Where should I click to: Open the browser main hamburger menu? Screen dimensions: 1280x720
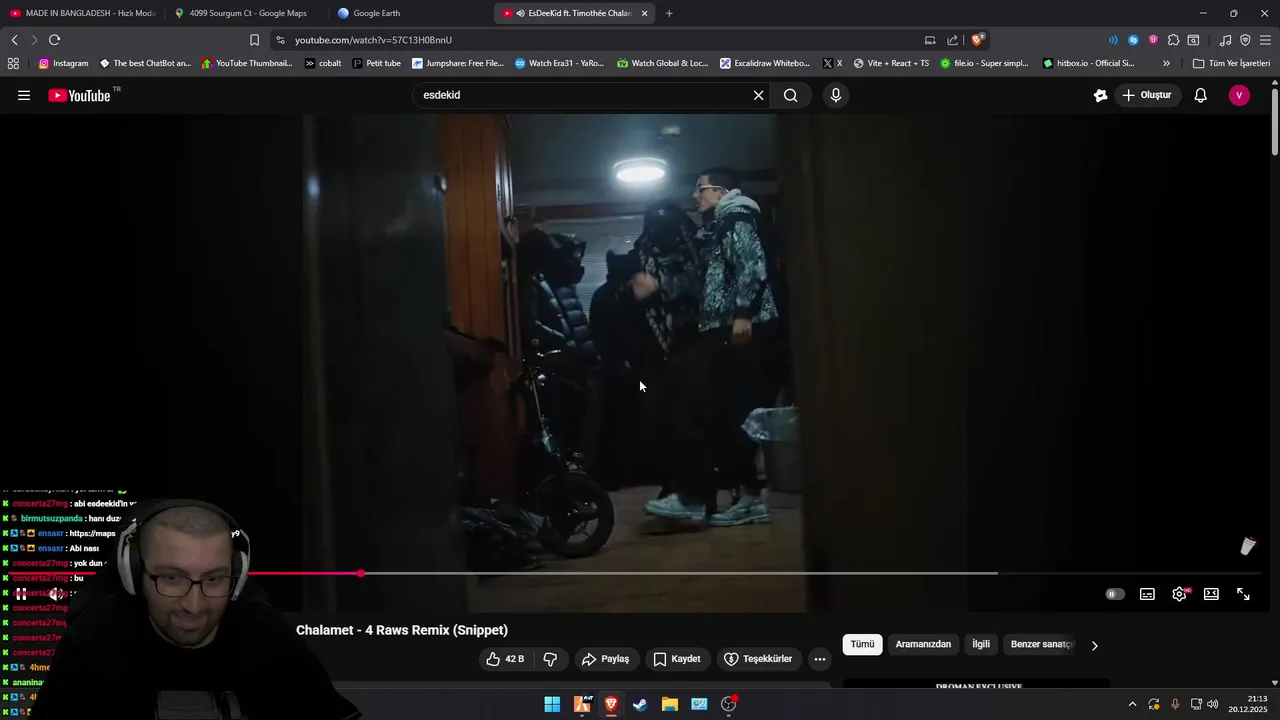[1265, 40]
